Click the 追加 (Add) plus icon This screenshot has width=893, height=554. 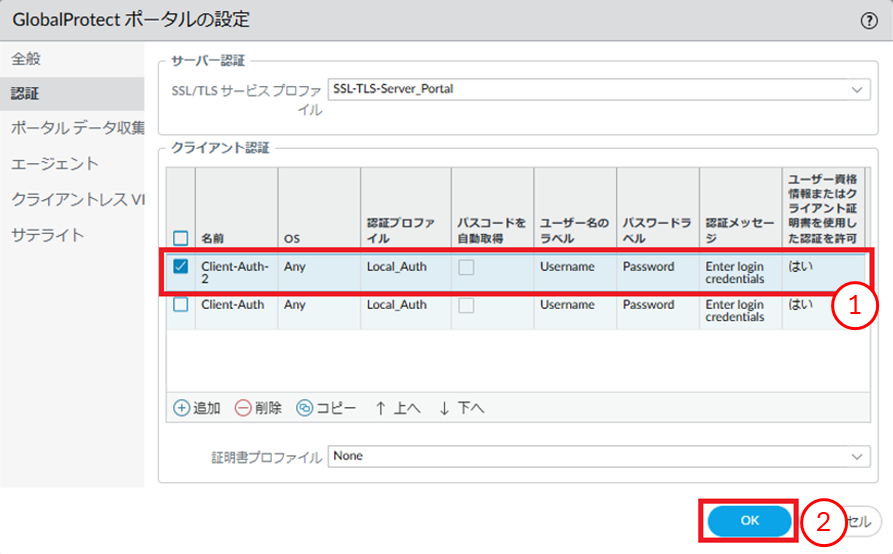click(181, 408)
